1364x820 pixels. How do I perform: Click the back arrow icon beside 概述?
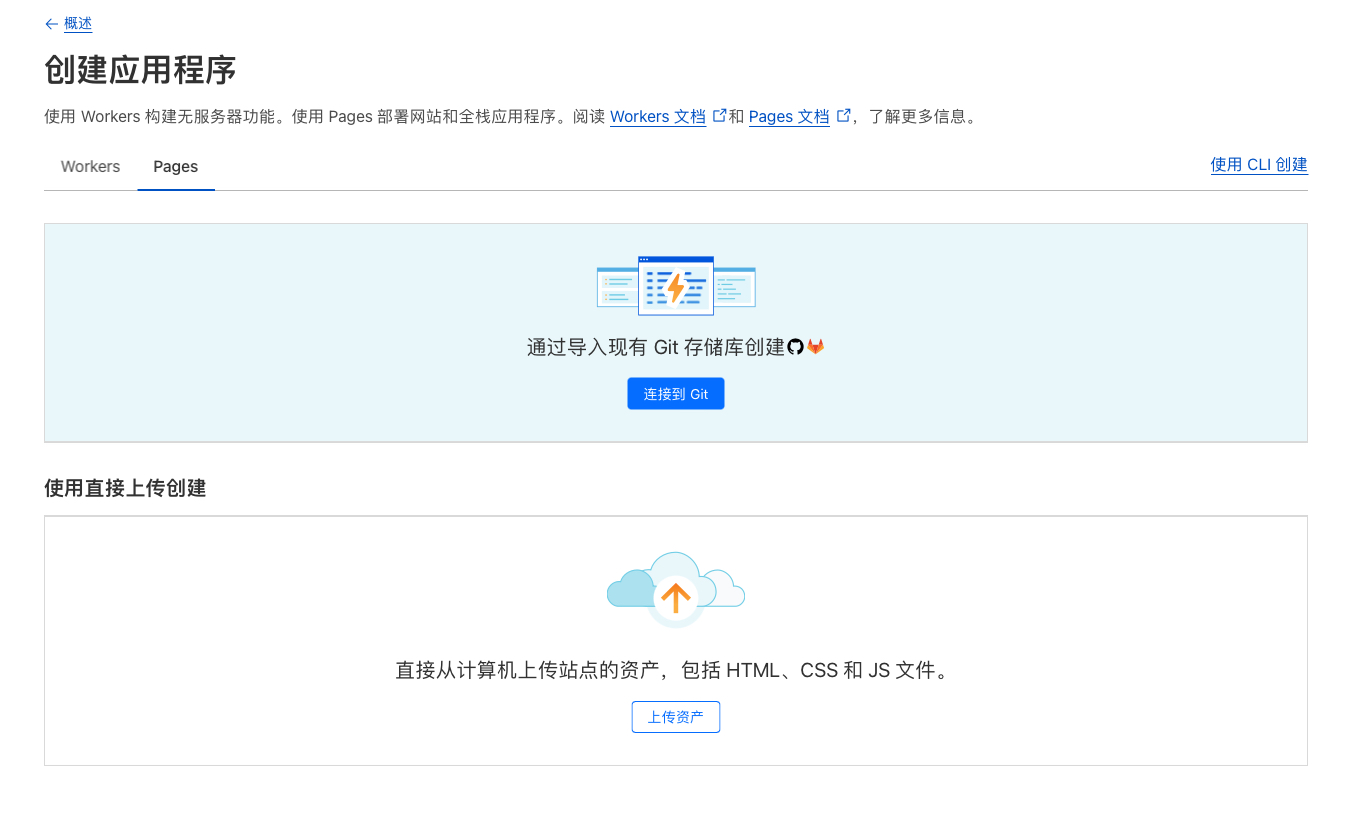51,24
